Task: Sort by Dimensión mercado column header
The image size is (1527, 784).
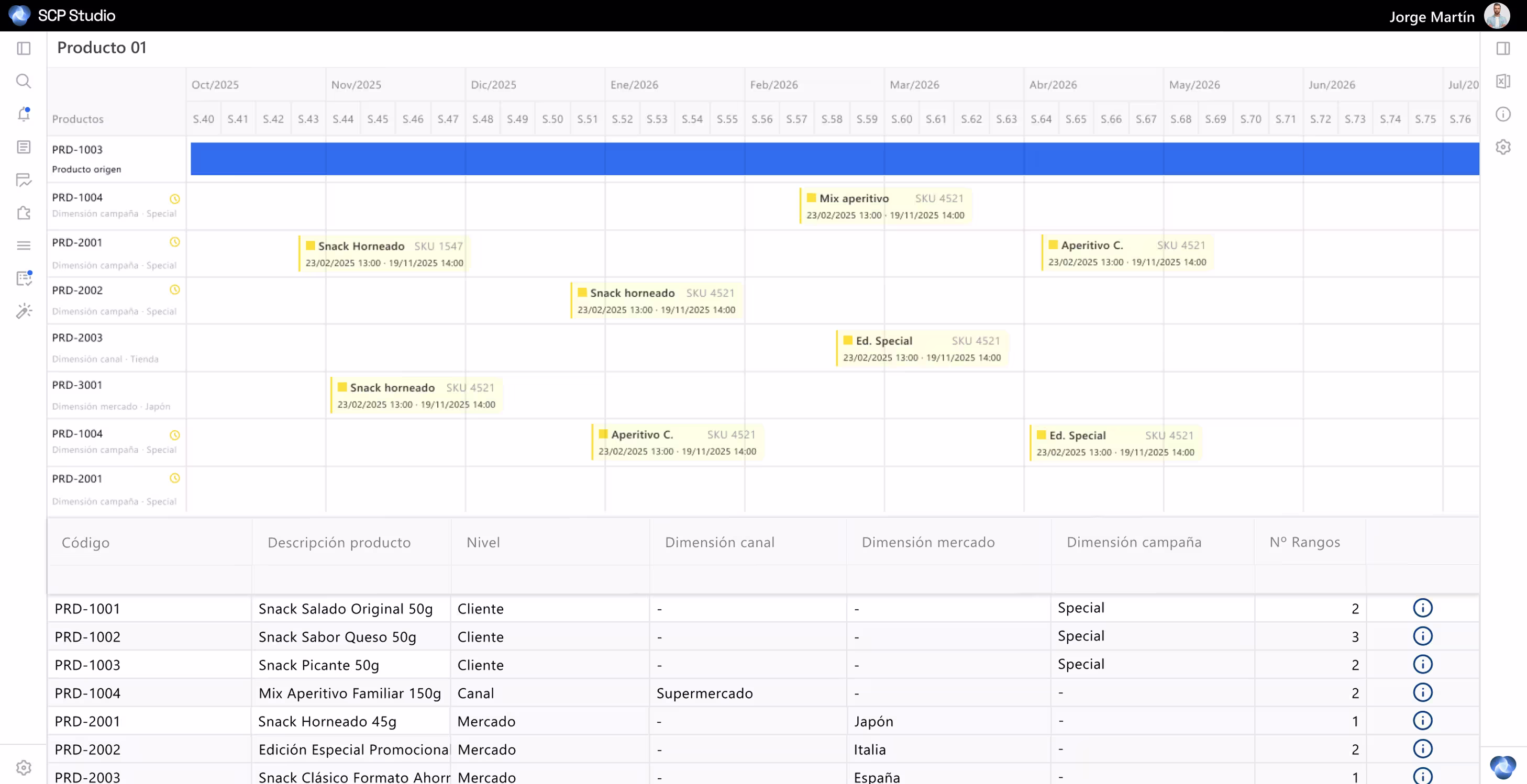Action: tap(928, 542)
